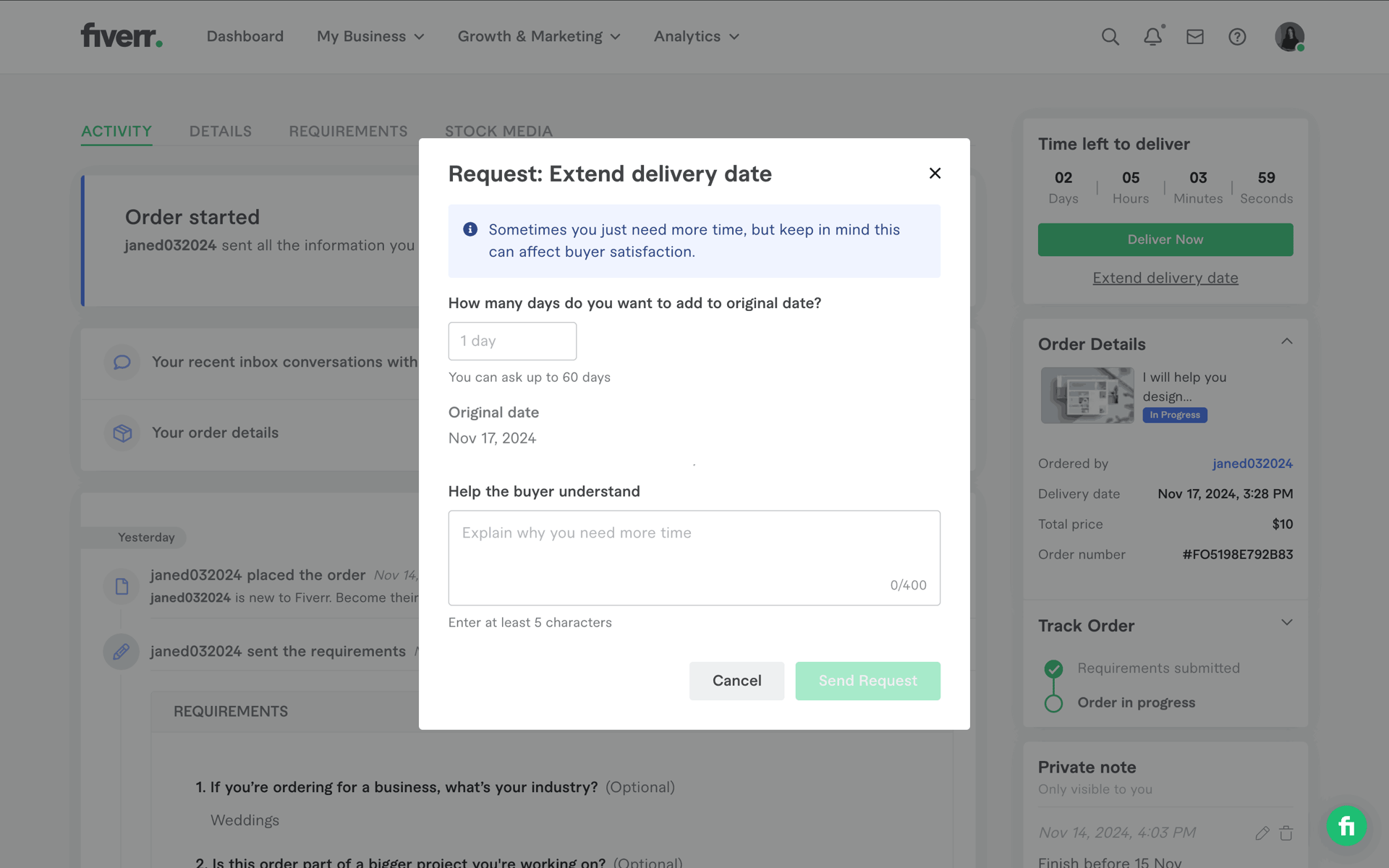Click the original date Nov 17, 2024
Viewport: 1389px width, 868px height.
point(492,438)
